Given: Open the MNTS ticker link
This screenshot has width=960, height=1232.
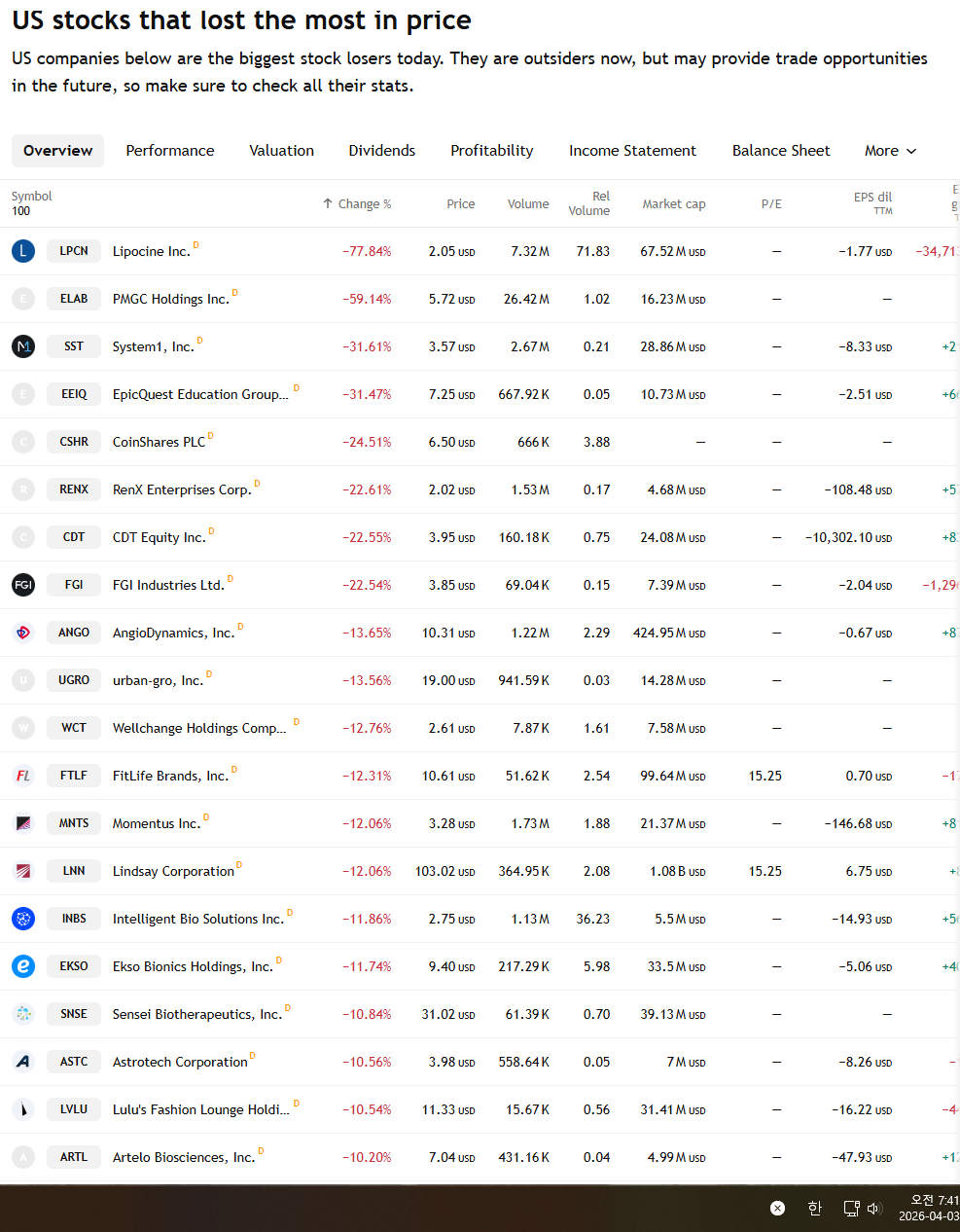Looking at the screenshot, I should (x=74, y=823).
